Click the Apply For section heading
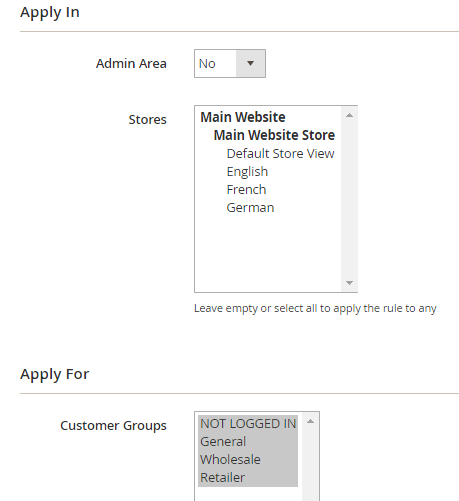This screenshot has width=459, height=501. tap(54, 374)
